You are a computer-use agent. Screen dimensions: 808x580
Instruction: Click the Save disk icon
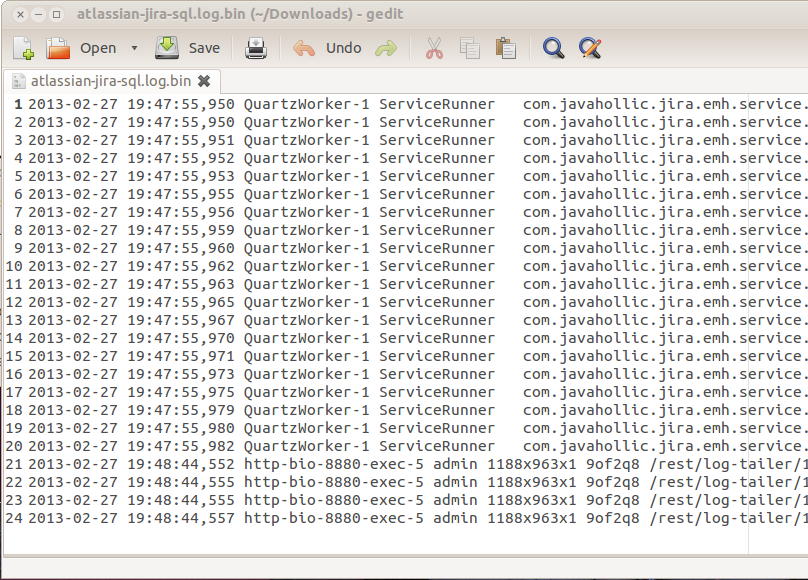tap(167, 48)
